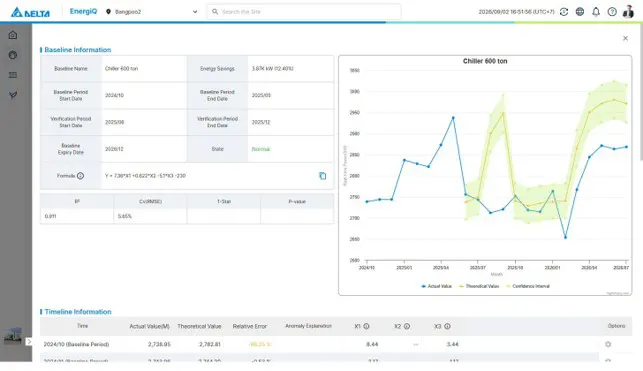Open the options gear for the 2024/10 row
Viewport: 643px width, 371px height.
point(608,344)
